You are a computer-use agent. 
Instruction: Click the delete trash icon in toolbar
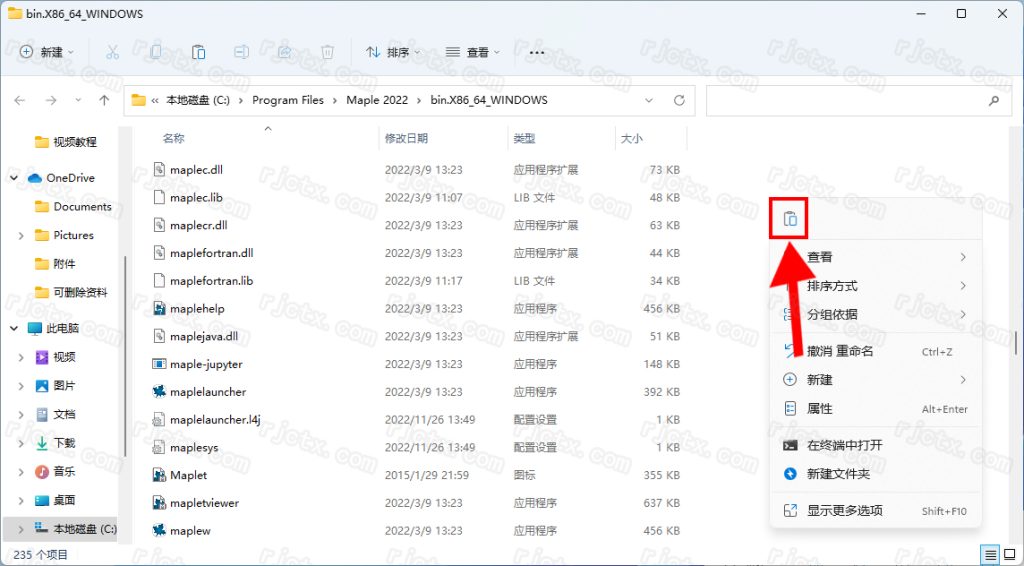point(327,52)
